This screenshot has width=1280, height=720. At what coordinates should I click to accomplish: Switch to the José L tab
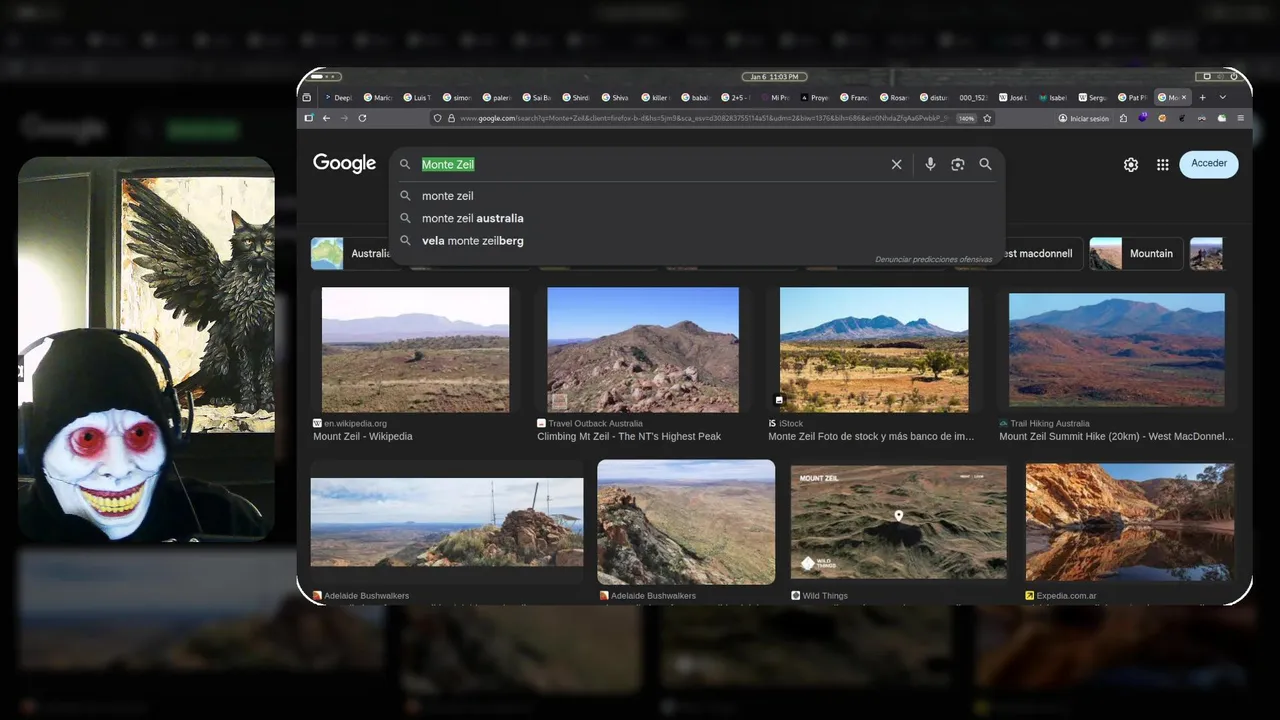coord(1013,98)
